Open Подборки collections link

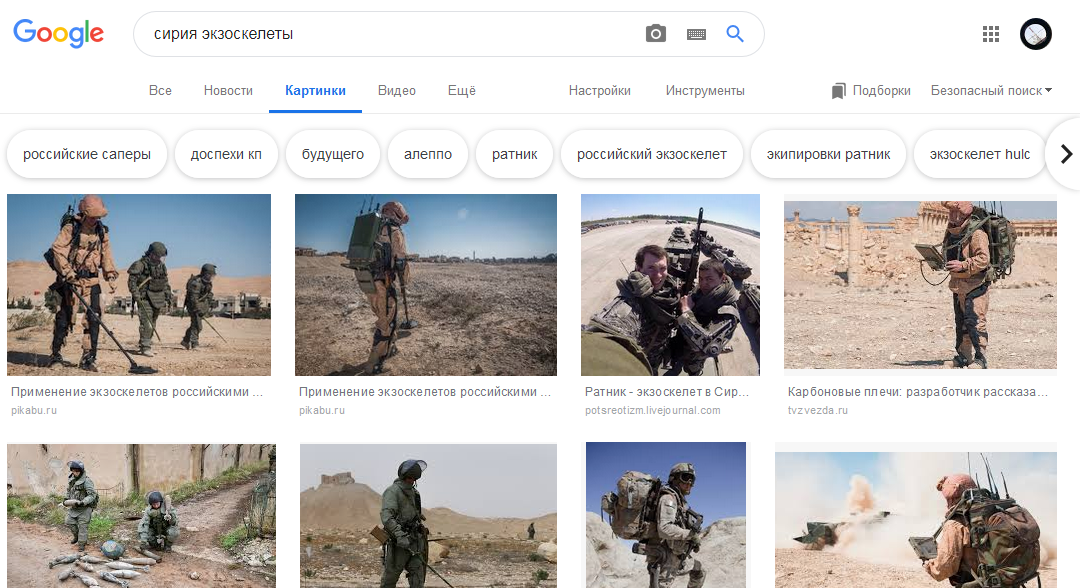click(x=881, y=90)
